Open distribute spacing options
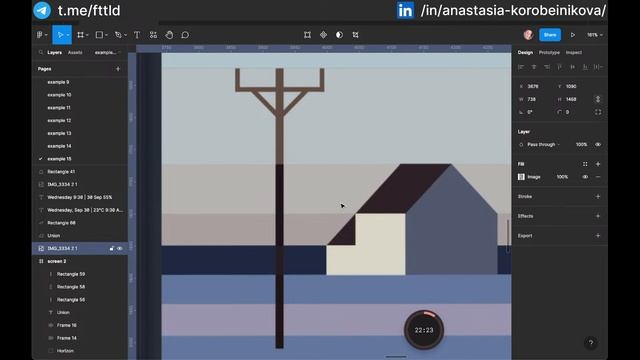Image resolution: width=640 pixels, height=360 pixels. (598, 67)
